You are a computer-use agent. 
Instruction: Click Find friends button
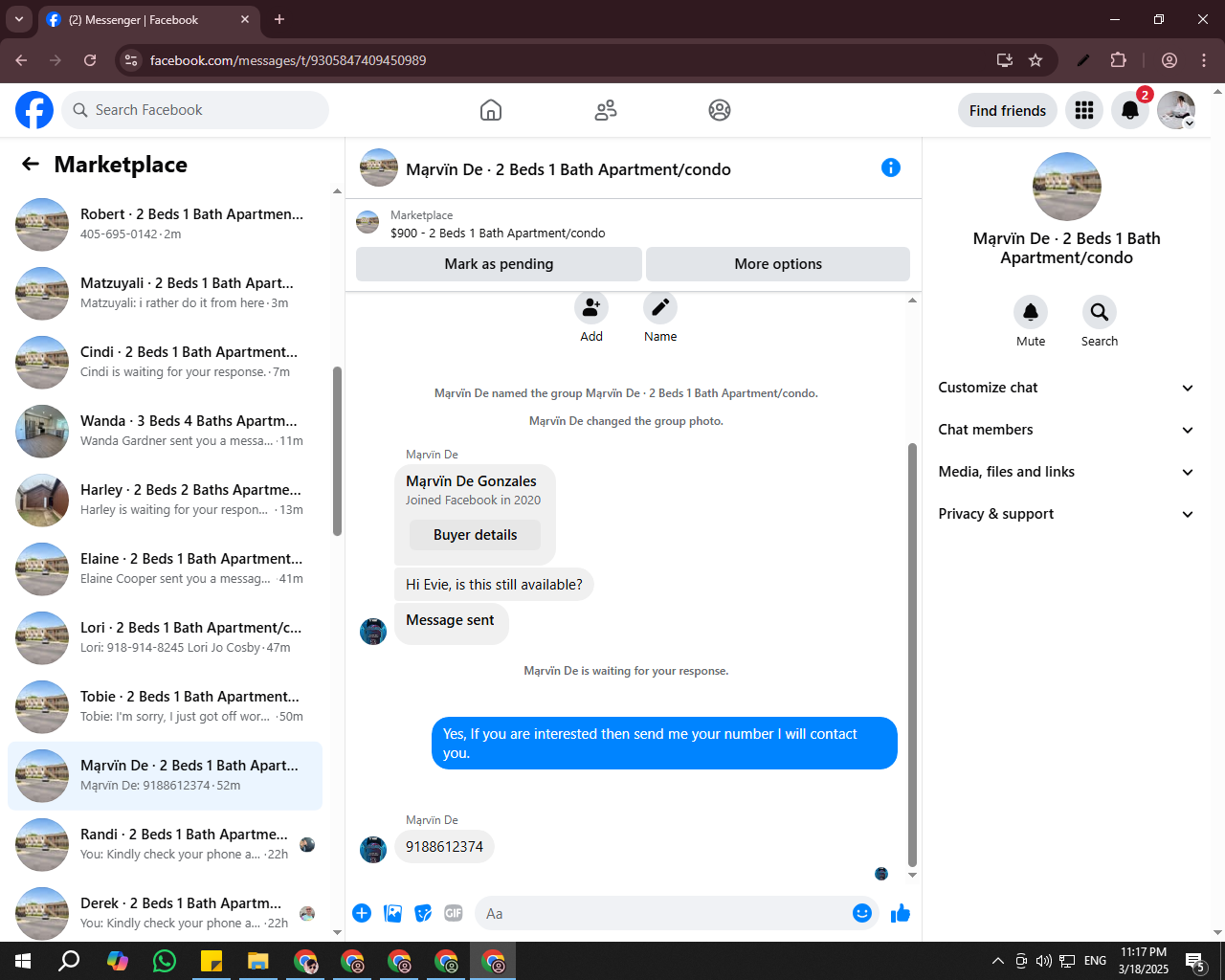1008,110
